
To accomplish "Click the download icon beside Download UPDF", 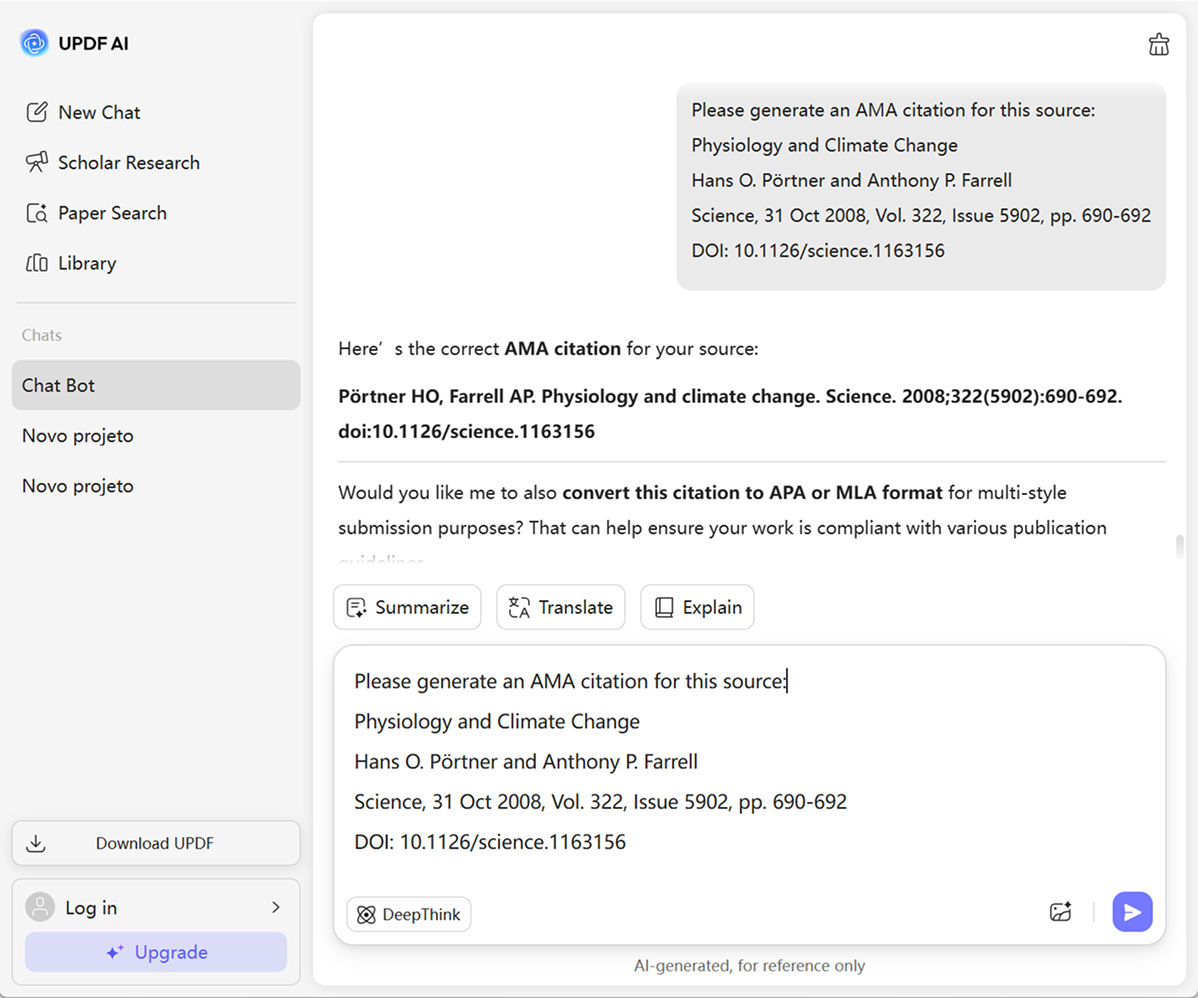I will point(36,843).
